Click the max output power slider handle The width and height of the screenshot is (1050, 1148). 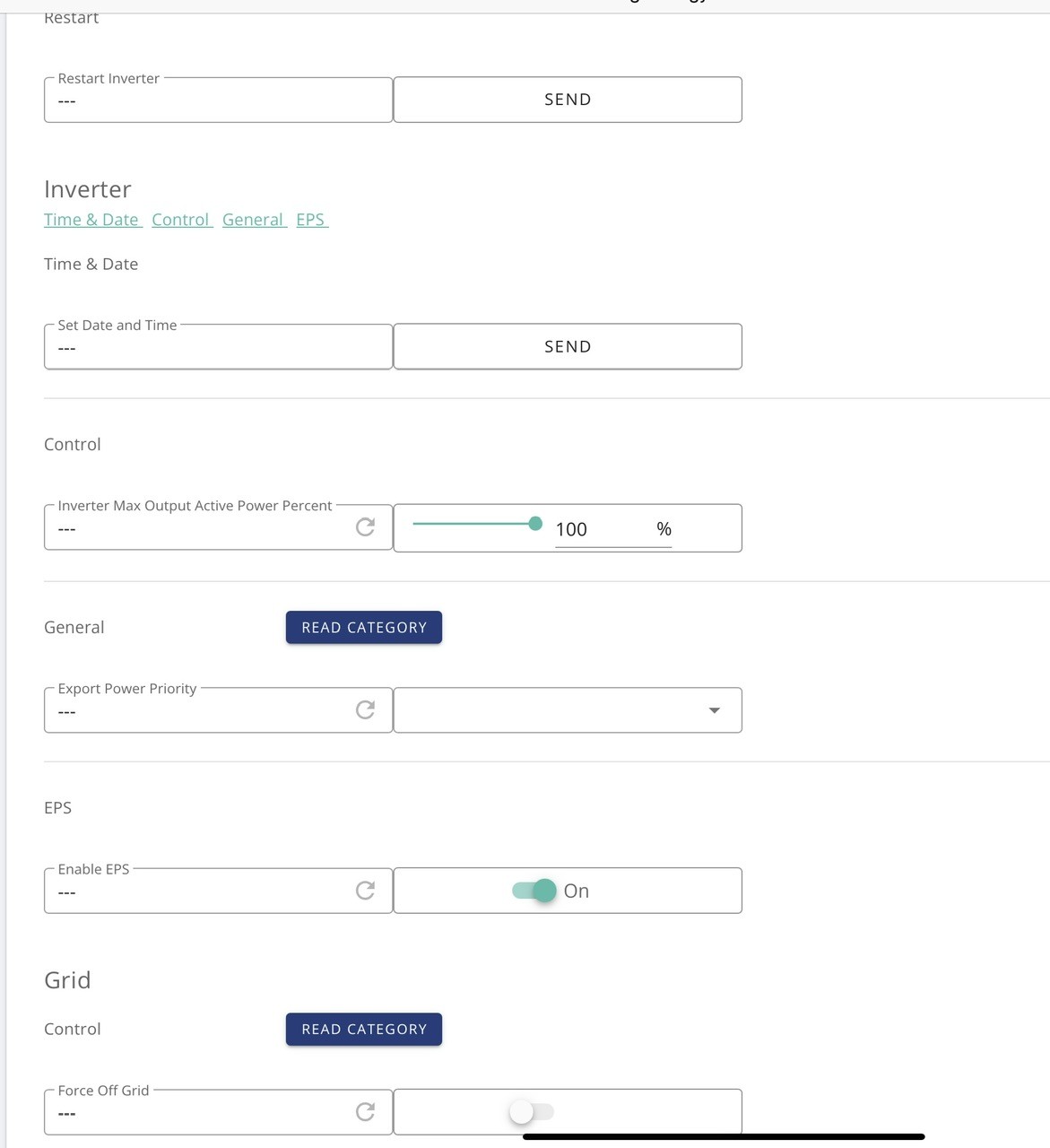click(535, 524)
